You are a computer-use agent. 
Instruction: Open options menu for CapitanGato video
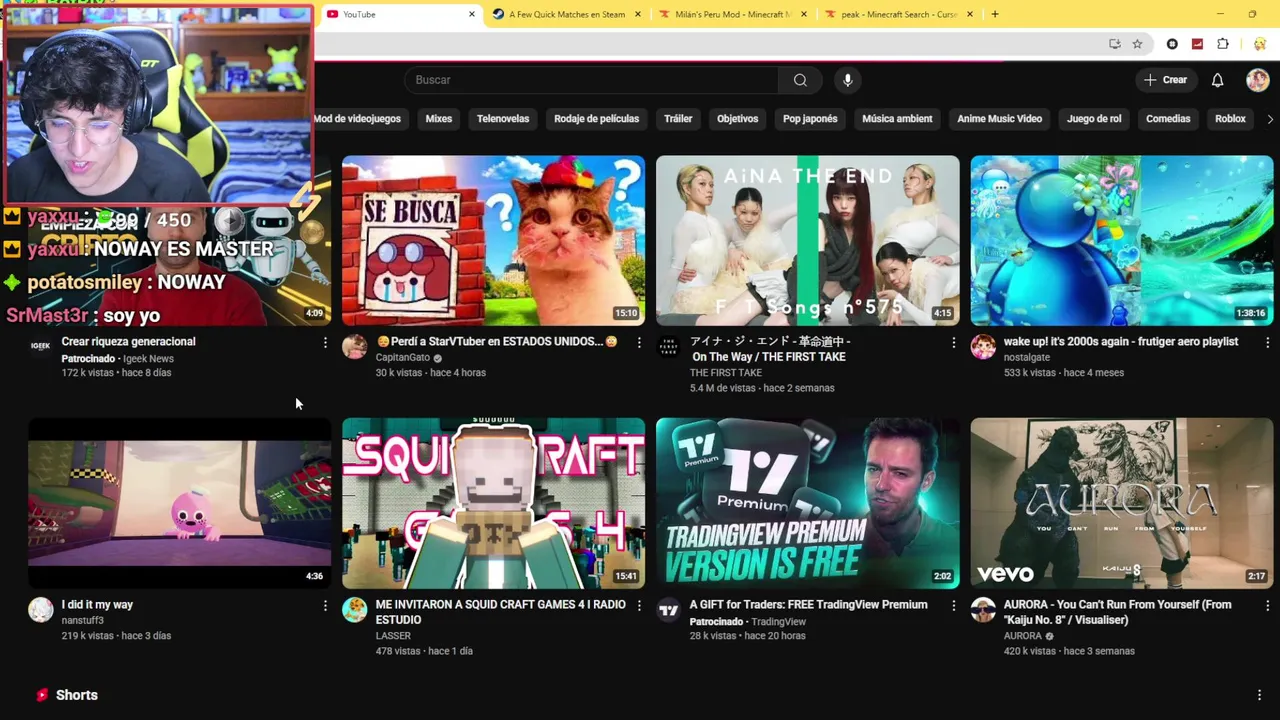coord(639,343)
